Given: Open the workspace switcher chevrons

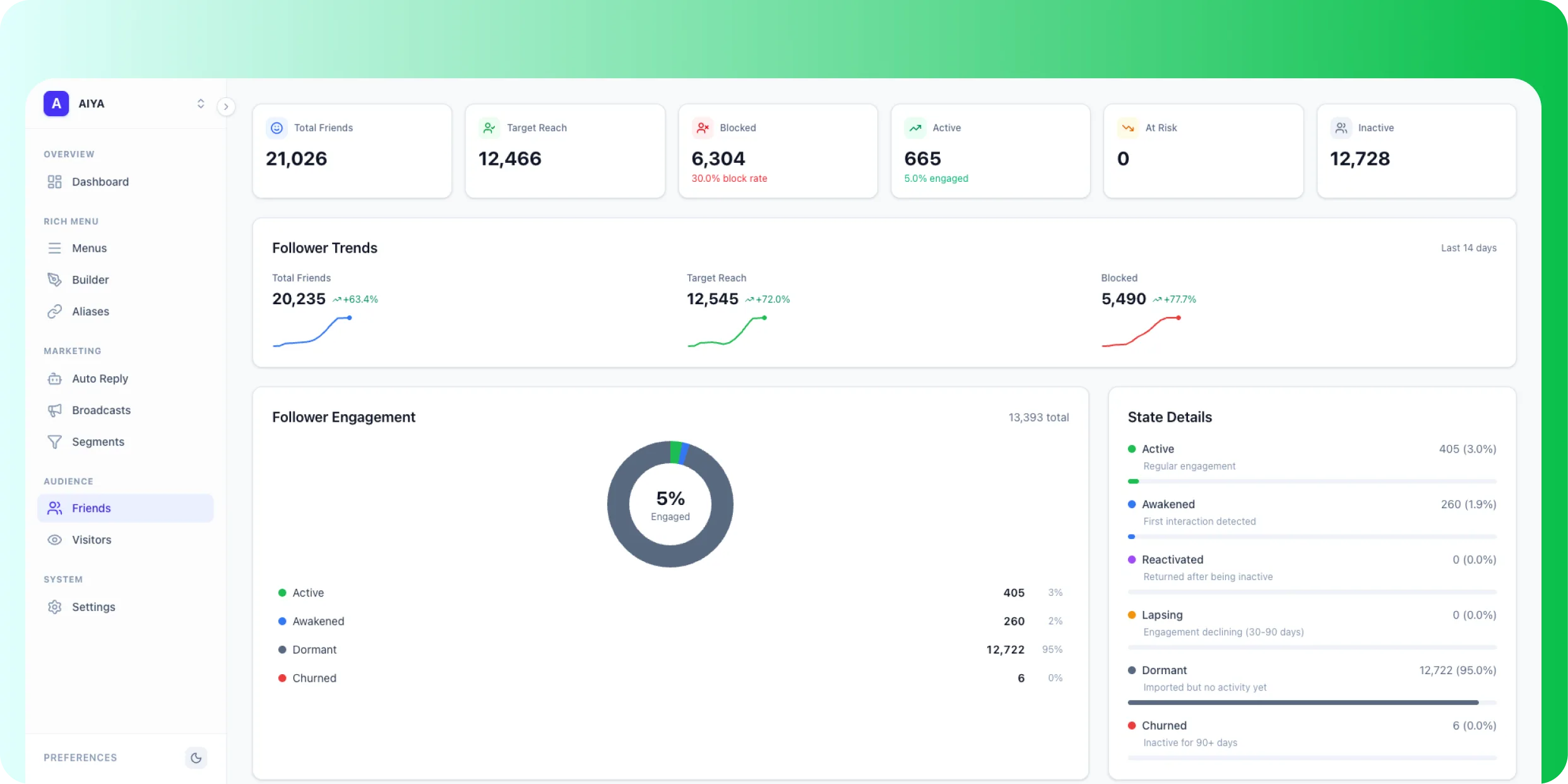Looking at the screenshot, I should (x=201, y=104).
